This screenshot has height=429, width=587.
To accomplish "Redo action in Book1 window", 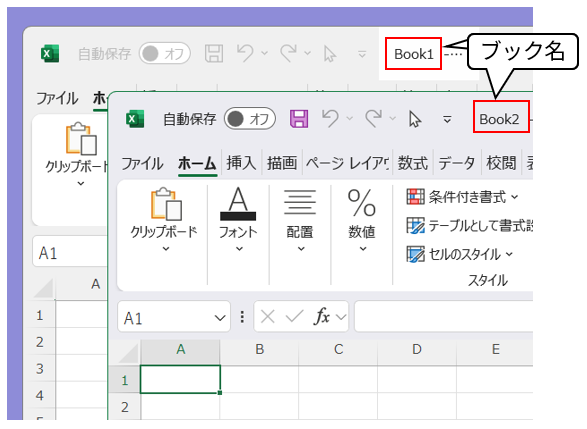I will 289,53.
